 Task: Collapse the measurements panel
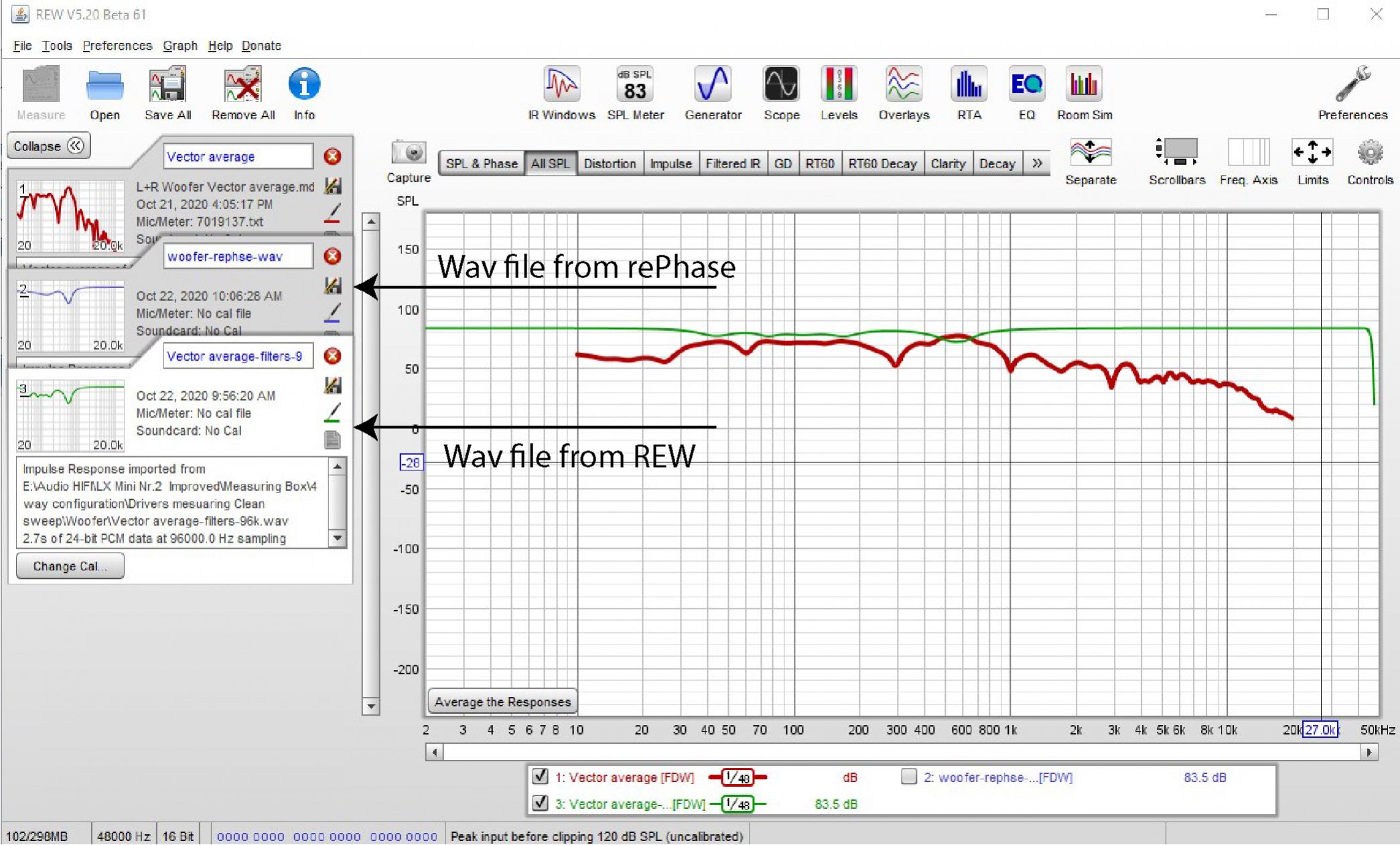tap(48, 146)
